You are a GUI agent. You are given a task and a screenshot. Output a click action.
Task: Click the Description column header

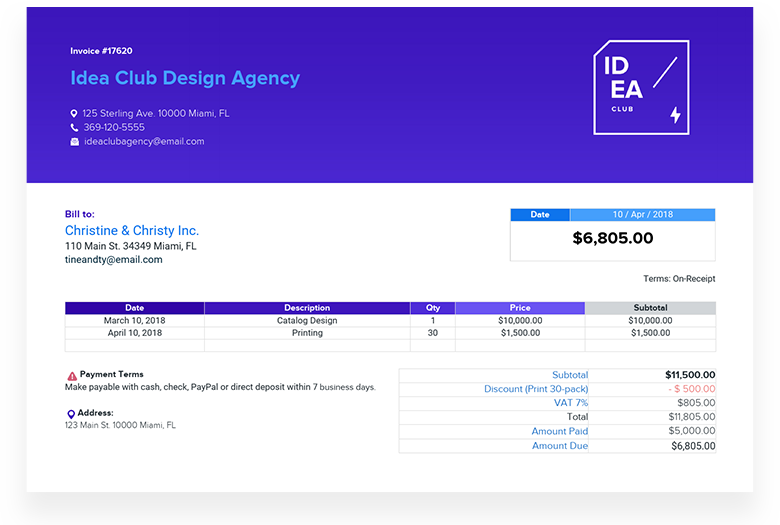click(x=307, y=308)
